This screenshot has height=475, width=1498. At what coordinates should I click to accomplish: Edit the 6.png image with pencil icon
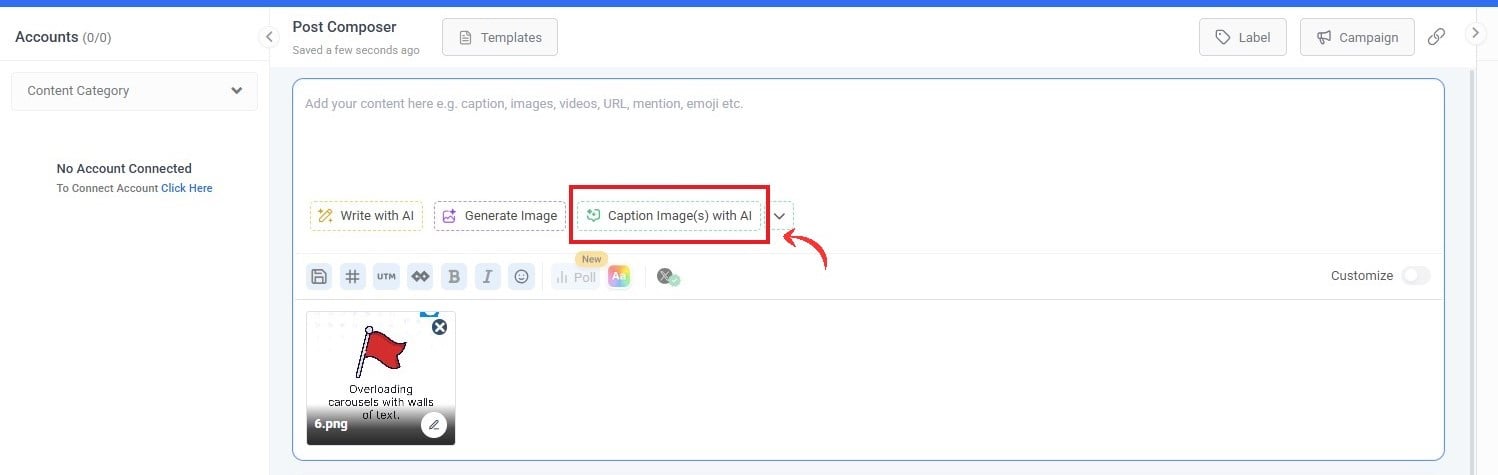pos(433,425)
